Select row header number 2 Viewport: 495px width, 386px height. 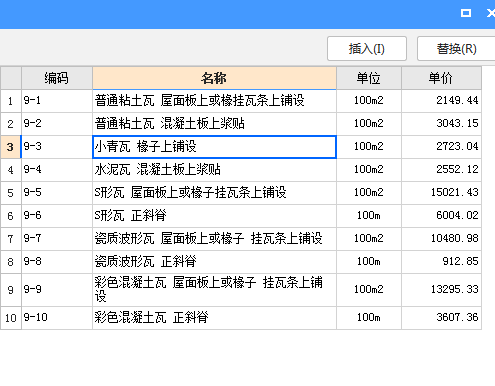point(11,124)
